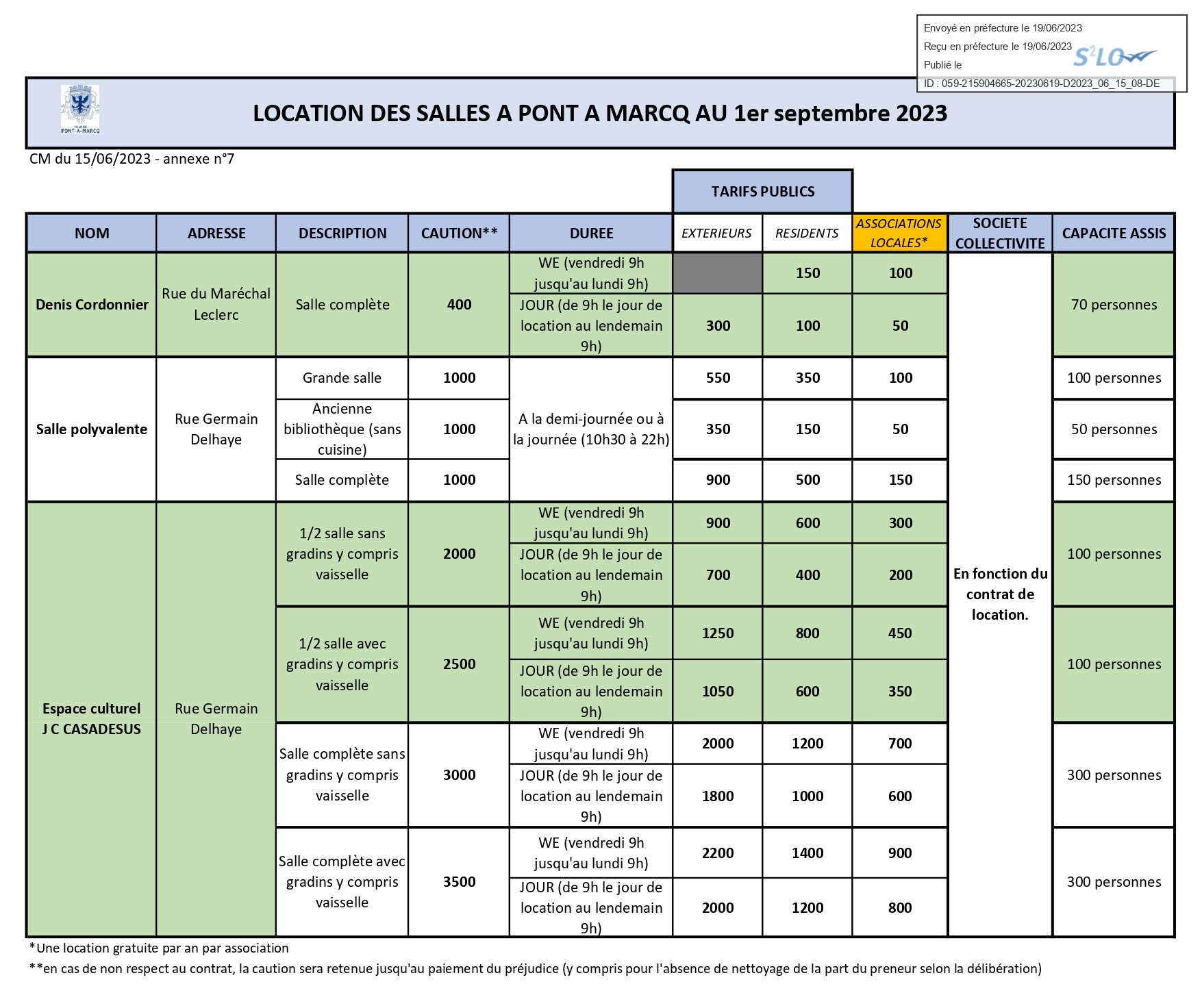This screenshot has width=1202, height=1008.
Task: Click the caution value 3000
Action: pyautogui.click(x=459, y=775)
